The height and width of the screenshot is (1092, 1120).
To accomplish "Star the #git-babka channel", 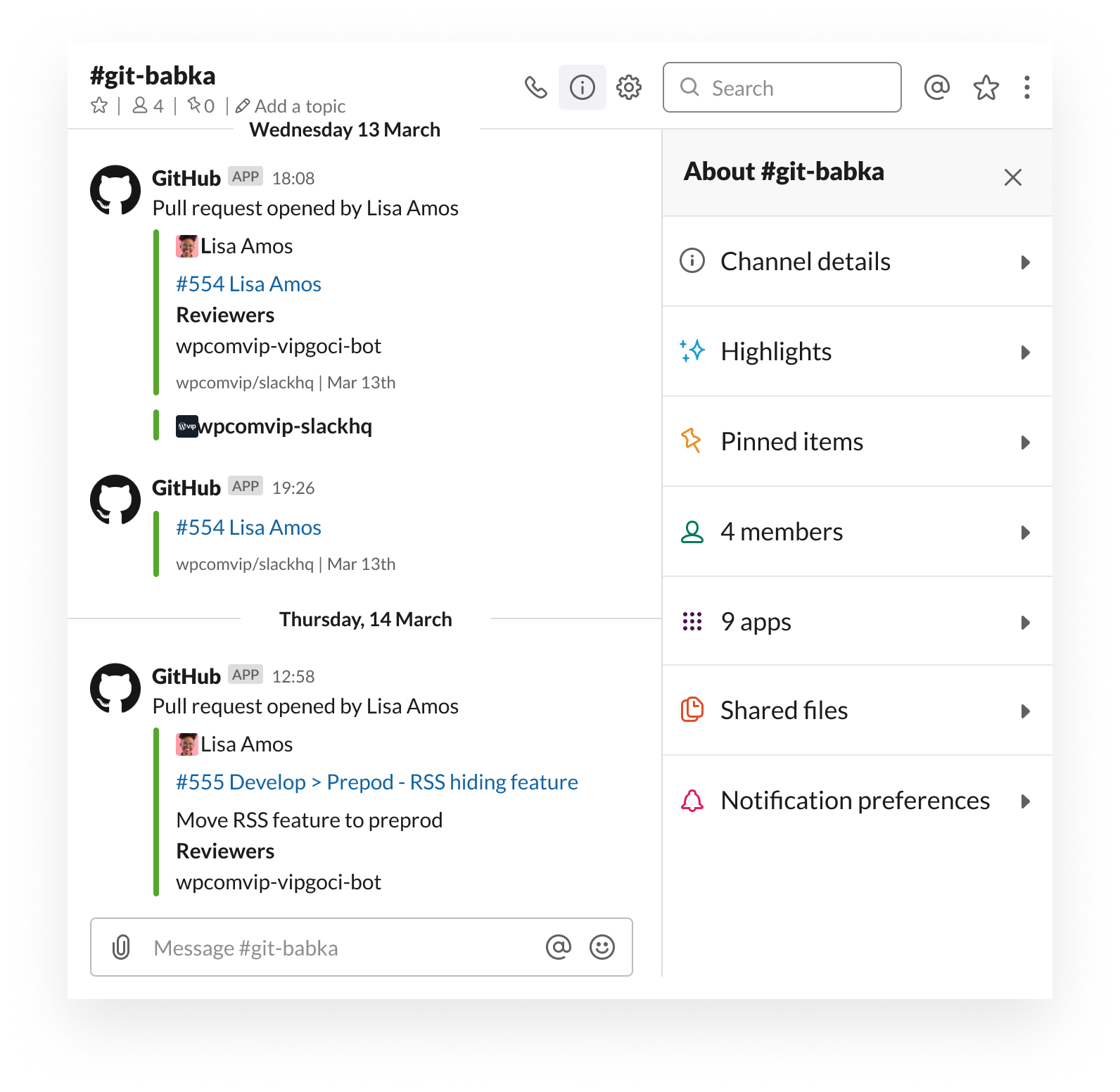I will pyautogui.click(x=99, y=106).
